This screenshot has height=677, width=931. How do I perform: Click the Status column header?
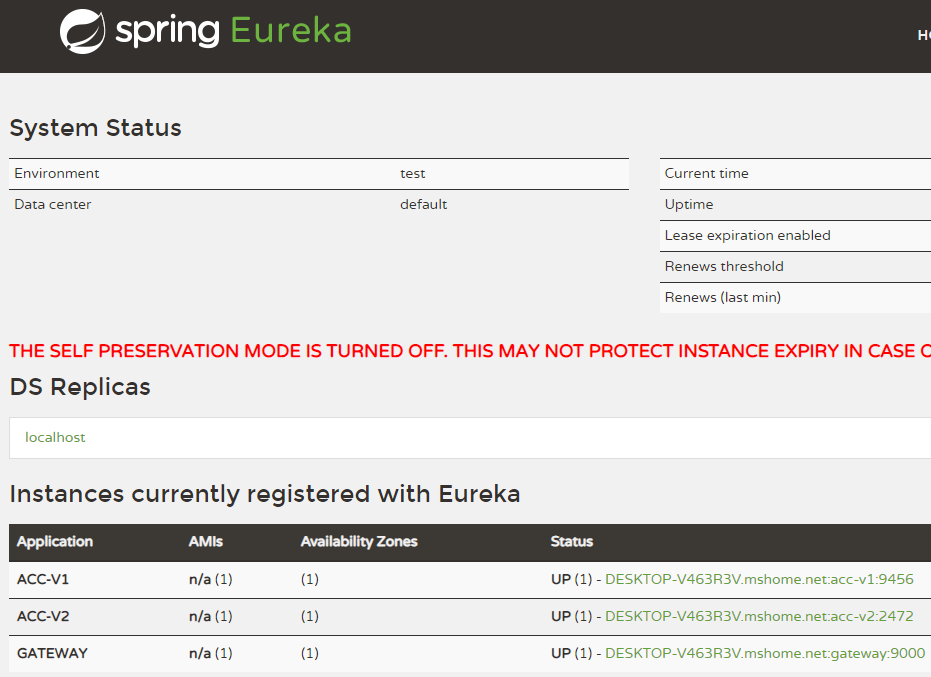[x=572, y=541]
